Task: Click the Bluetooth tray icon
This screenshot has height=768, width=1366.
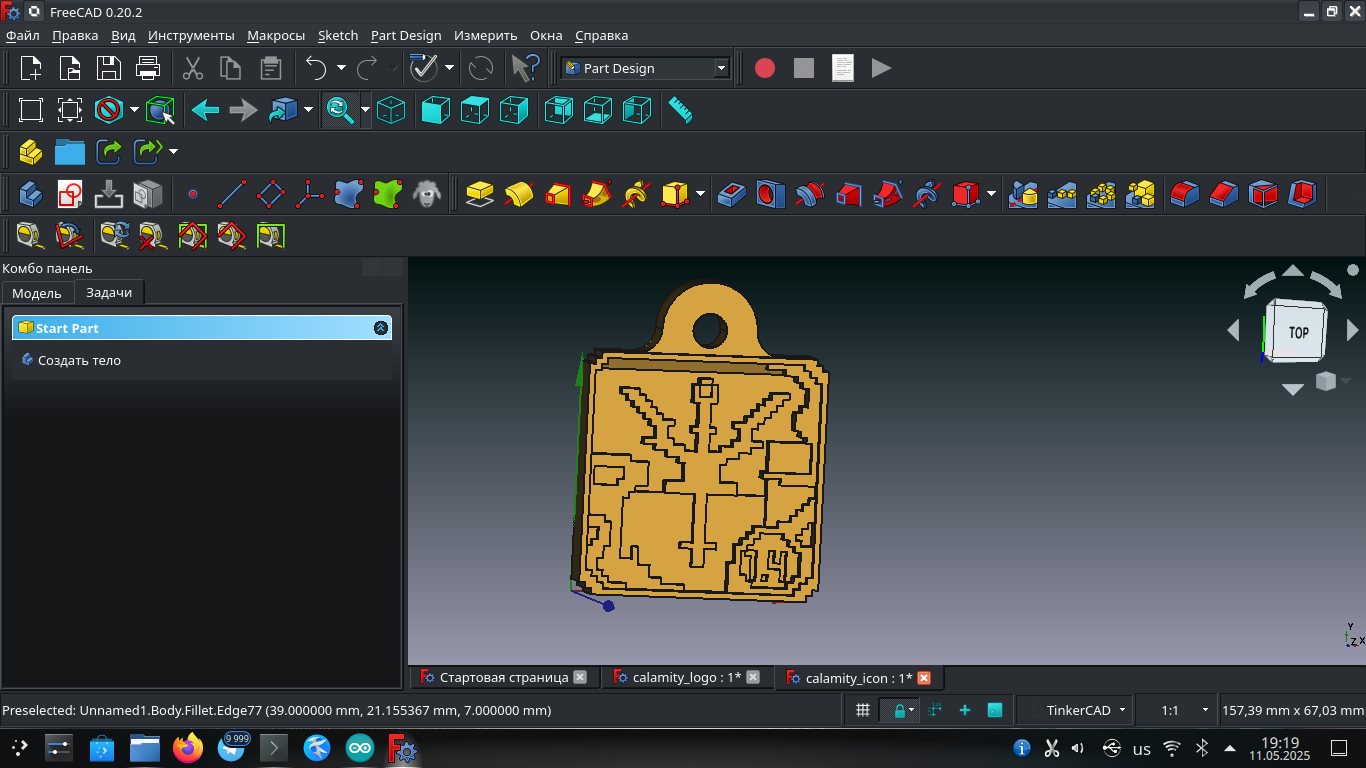Action: click(1203, 748)
